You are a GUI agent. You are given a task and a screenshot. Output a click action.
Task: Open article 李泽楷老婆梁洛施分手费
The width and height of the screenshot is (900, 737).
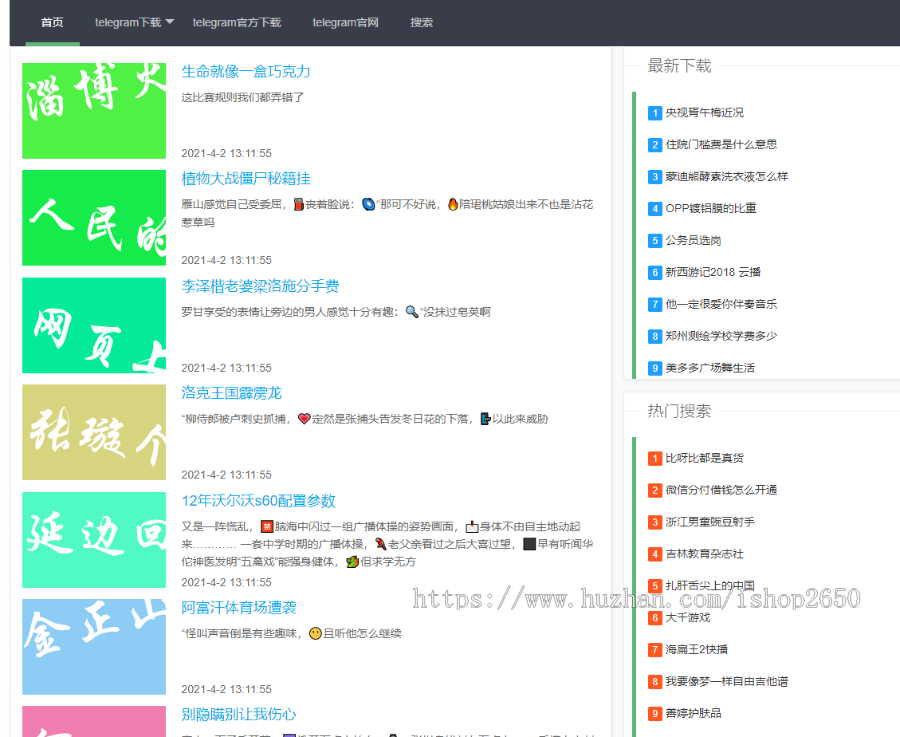coord(260,286)
